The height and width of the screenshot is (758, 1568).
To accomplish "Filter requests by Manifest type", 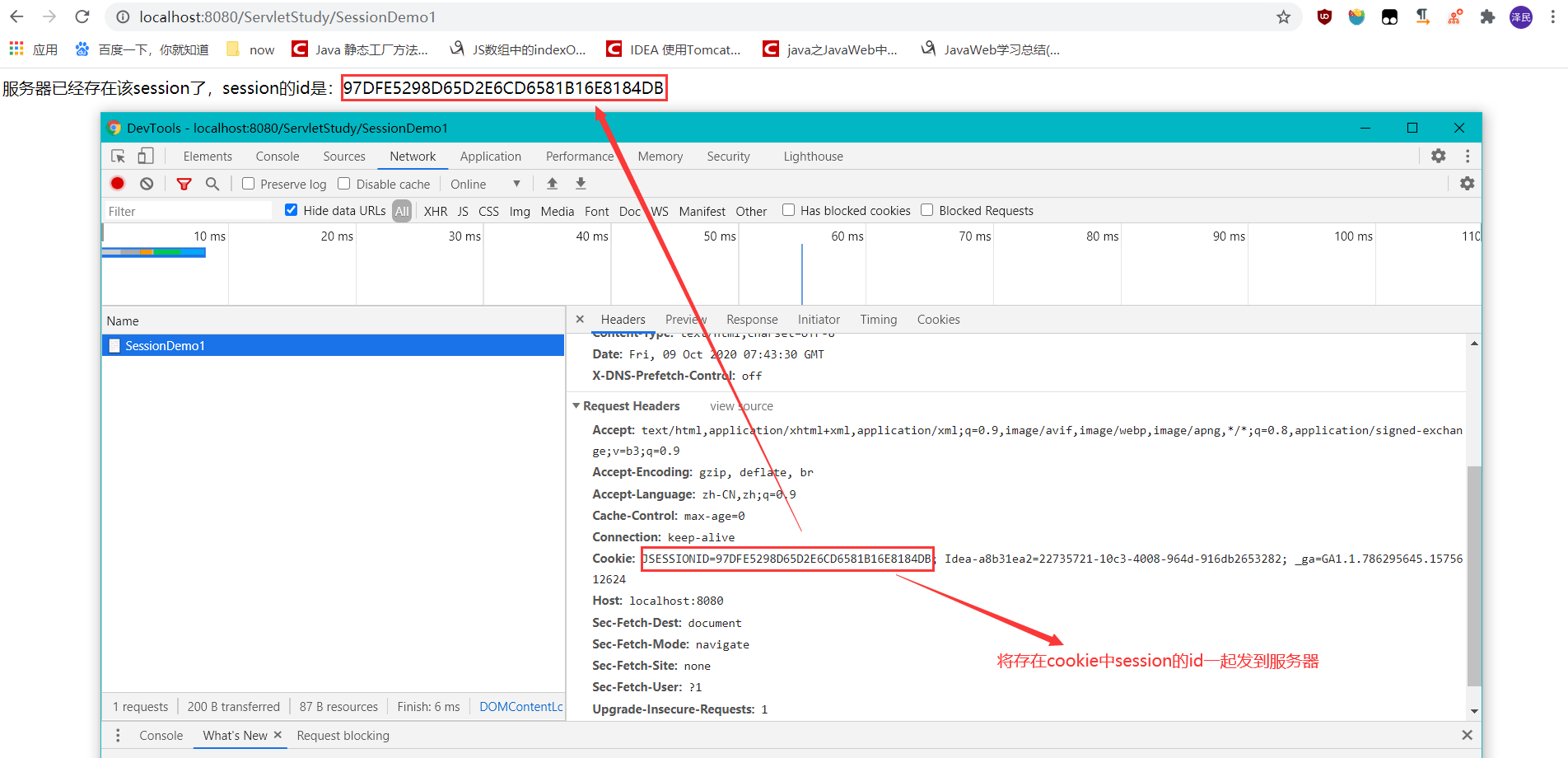I will click(702, 212).
